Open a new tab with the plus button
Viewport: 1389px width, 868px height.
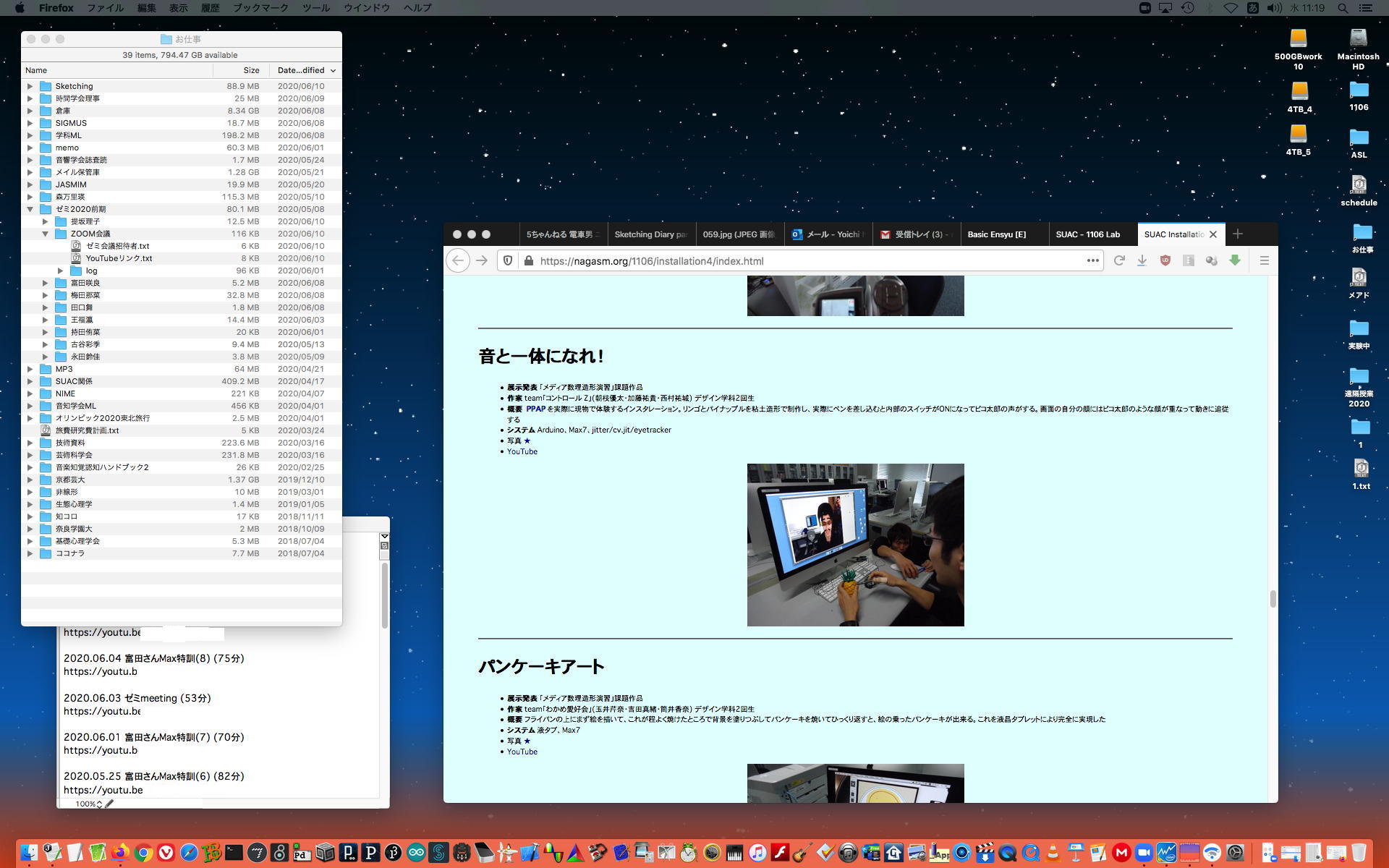tap(1238, 234)
